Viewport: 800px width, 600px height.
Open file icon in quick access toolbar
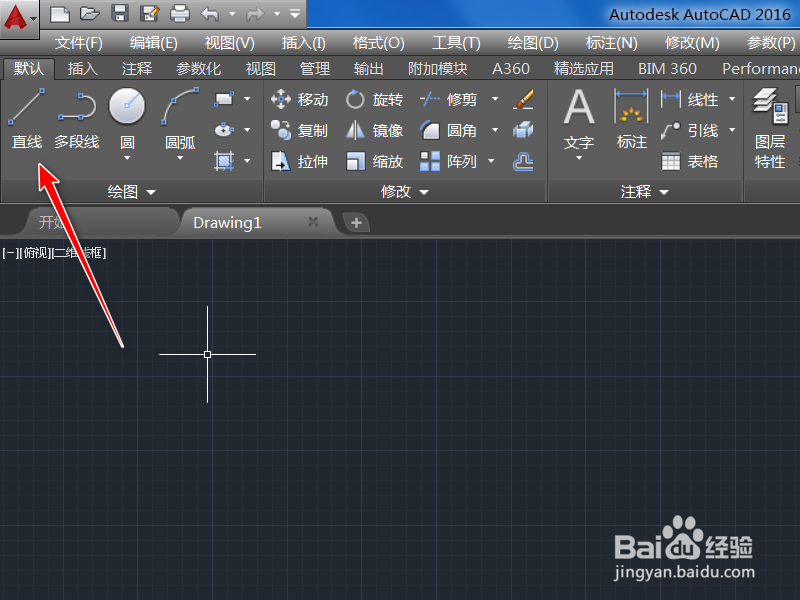(x=89, y=14)
